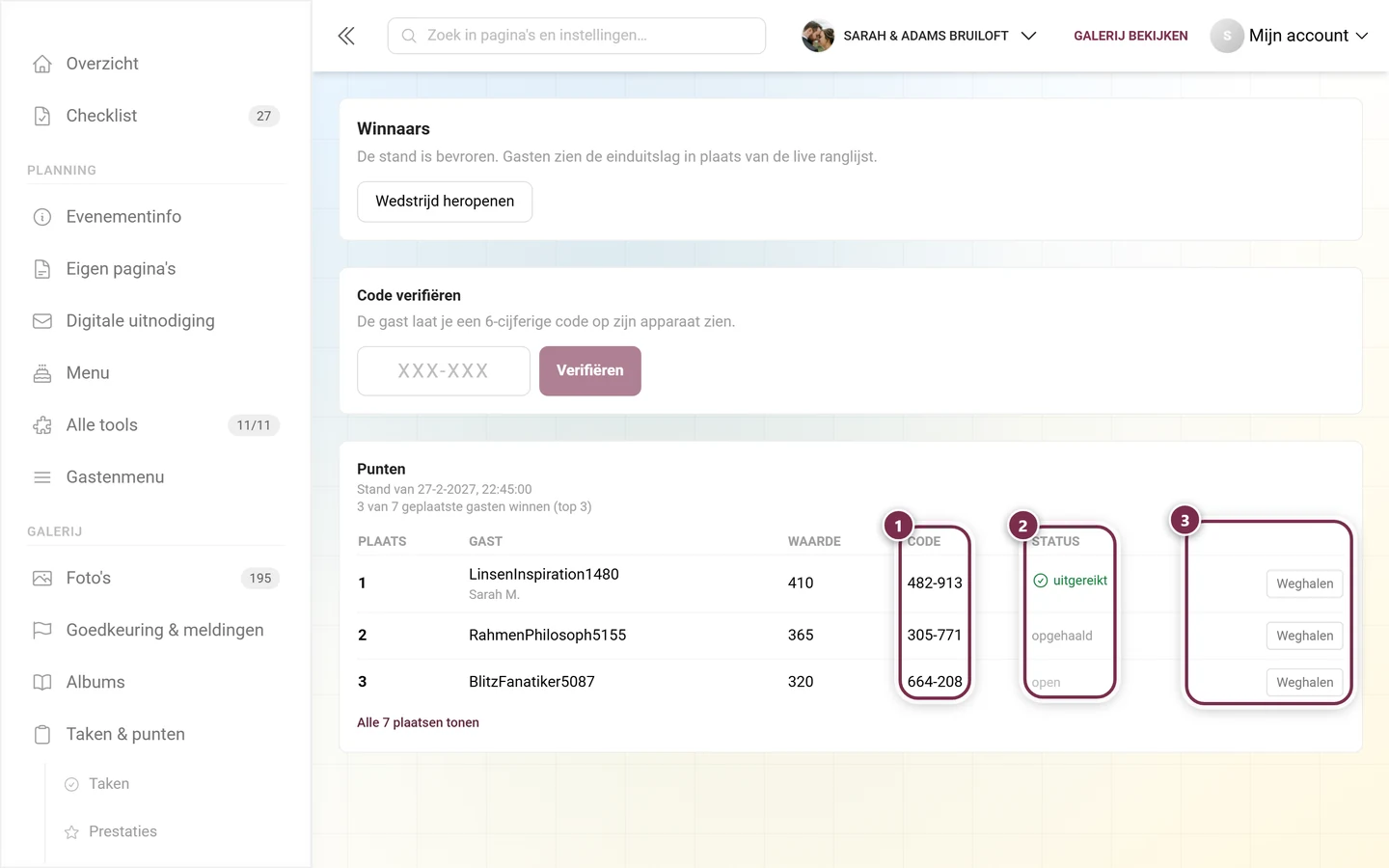This screenshot has width=1389, height=868.
Task: Click Weghalen for RahmenPhilosoph5155
Action: [1304, 636]
